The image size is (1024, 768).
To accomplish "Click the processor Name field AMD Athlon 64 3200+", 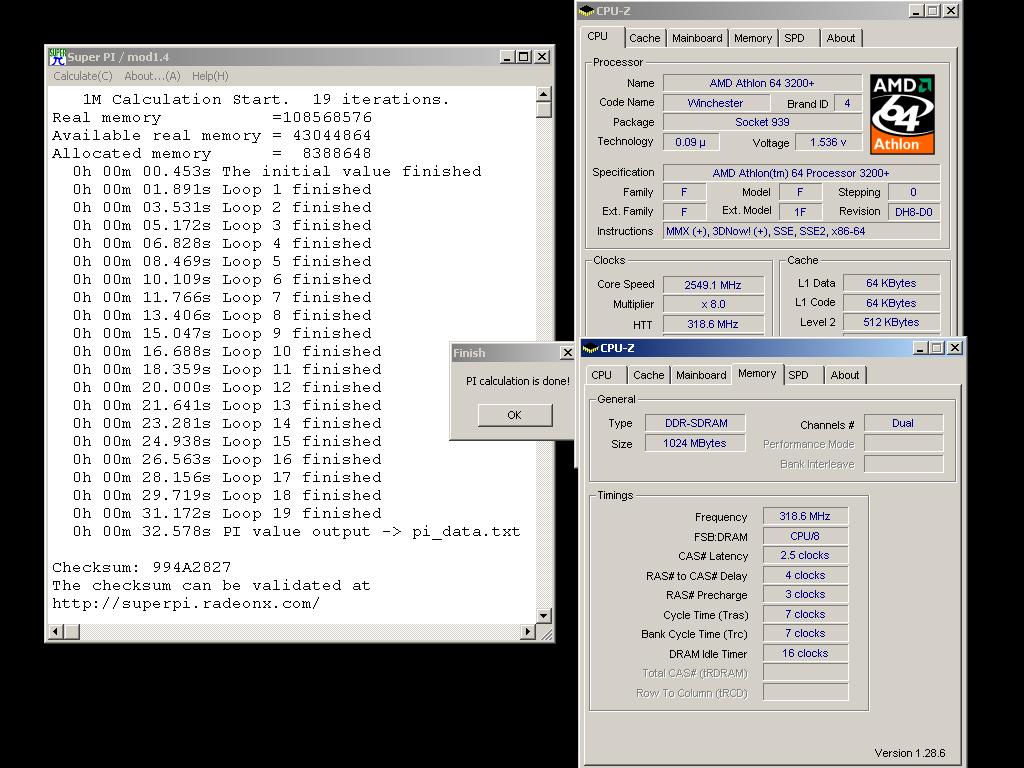I will (762, 83).
